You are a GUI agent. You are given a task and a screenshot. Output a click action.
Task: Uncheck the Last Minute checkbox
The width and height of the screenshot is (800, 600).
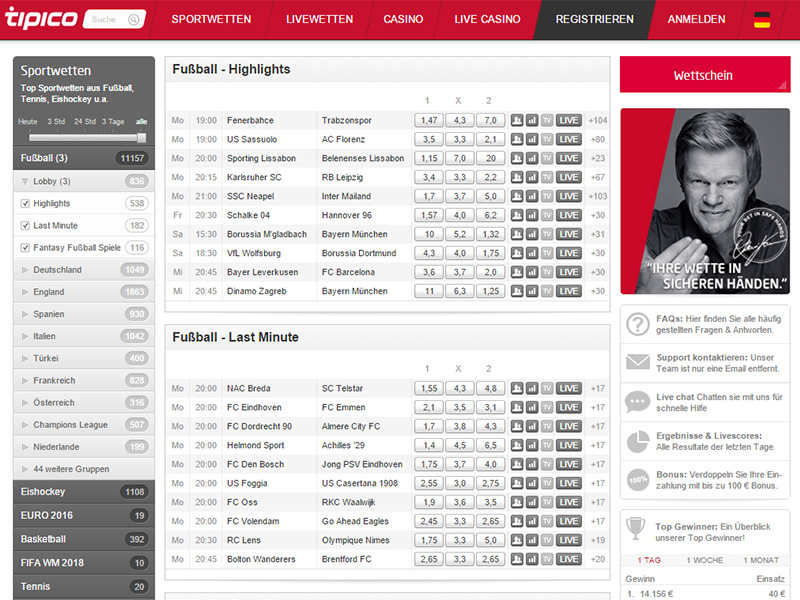pyautogui.click(x=25, y=226)
